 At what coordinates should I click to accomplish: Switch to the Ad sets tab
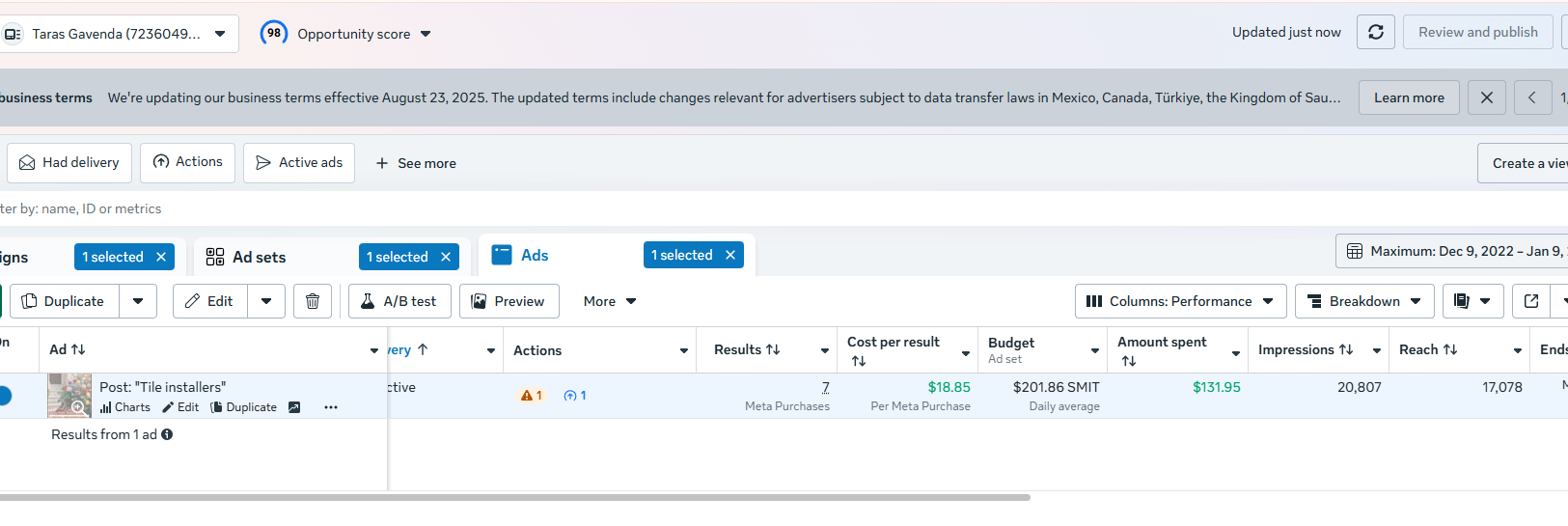(259, 257)
